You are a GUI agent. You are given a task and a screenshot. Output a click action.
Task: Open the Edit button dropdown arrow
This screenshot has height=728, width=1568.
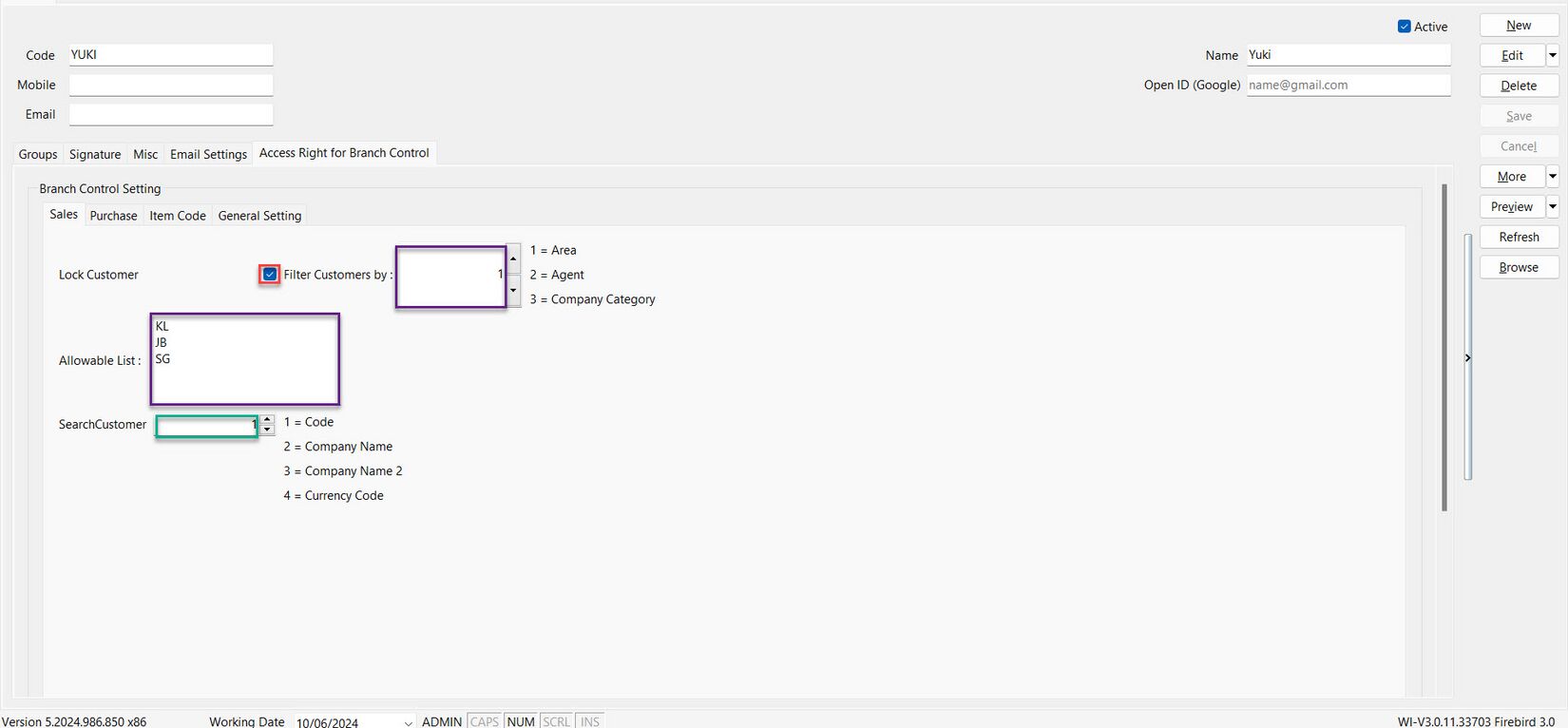(1553, 55)
